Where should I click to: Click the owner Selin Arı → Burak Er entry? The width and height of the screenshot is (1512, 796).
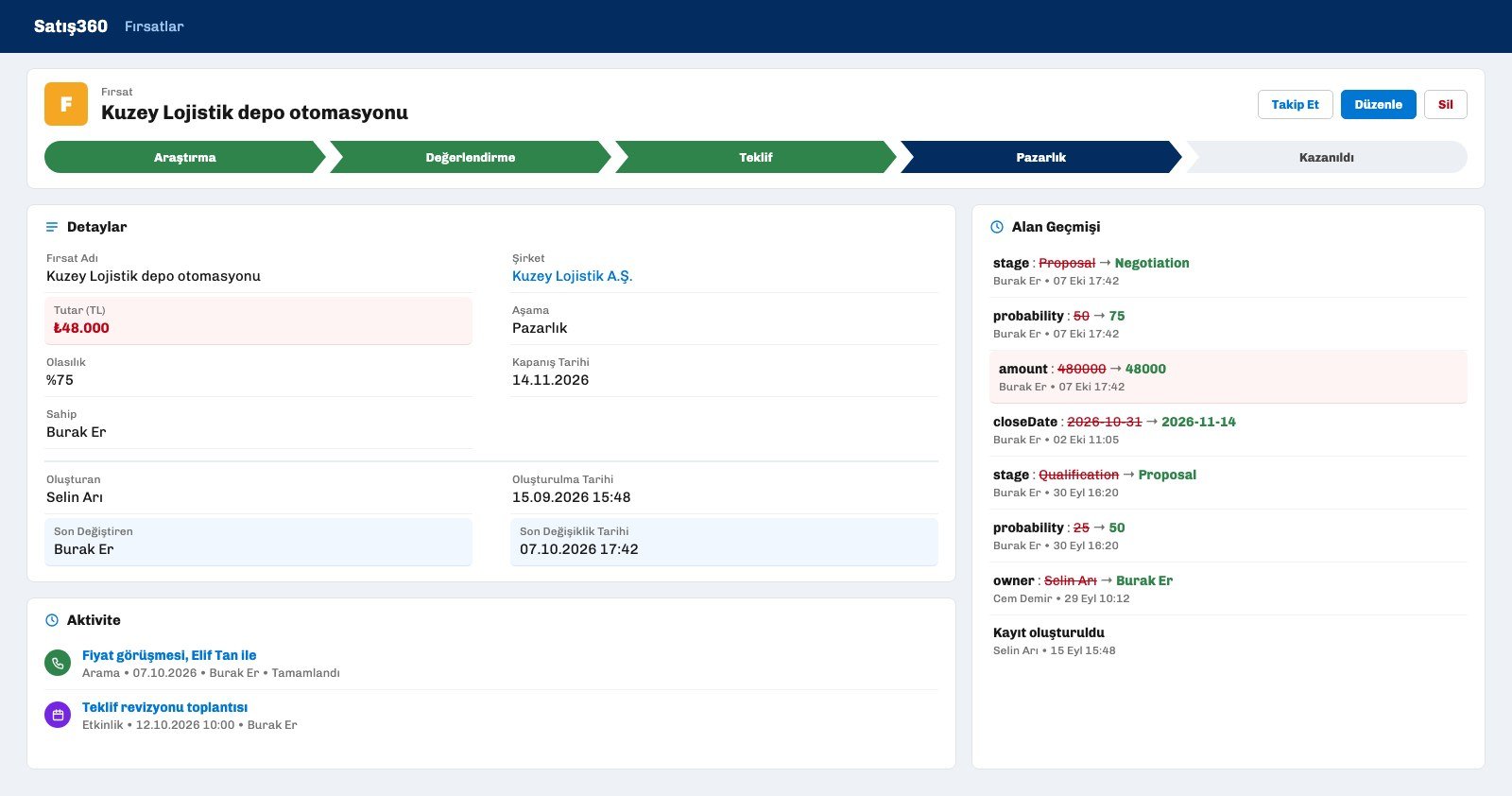point(1228,589)
